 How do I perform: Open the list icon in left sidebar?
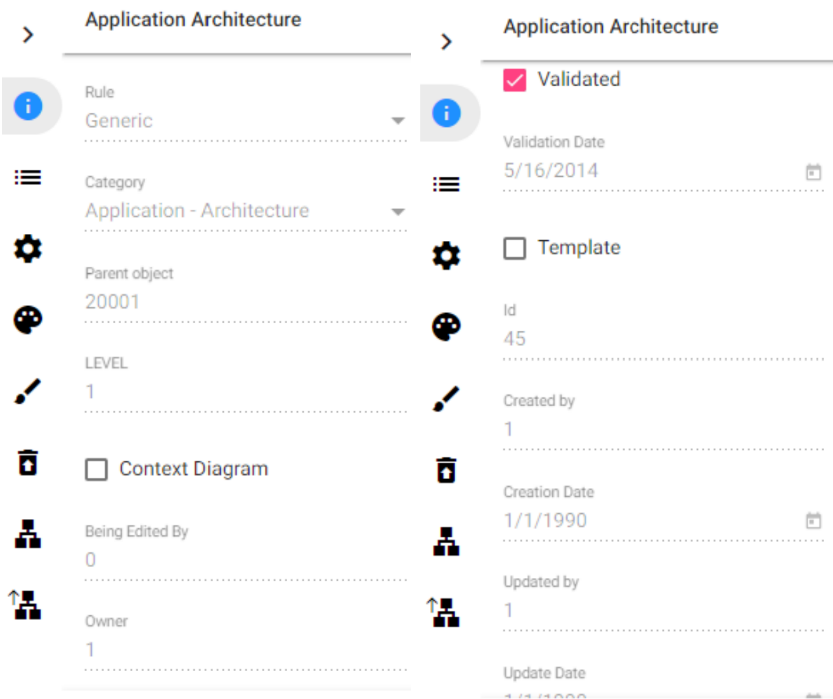tap(28, 177)
